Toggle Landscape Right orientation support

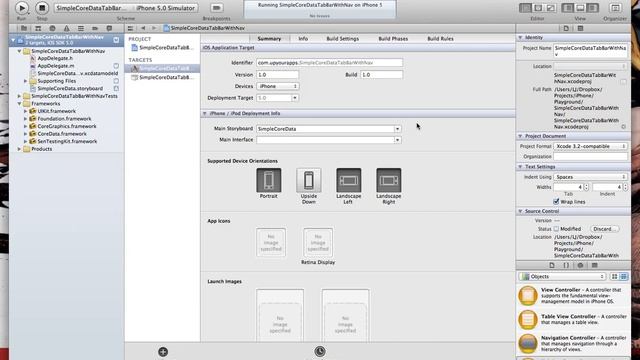click(x=389, y=180)
